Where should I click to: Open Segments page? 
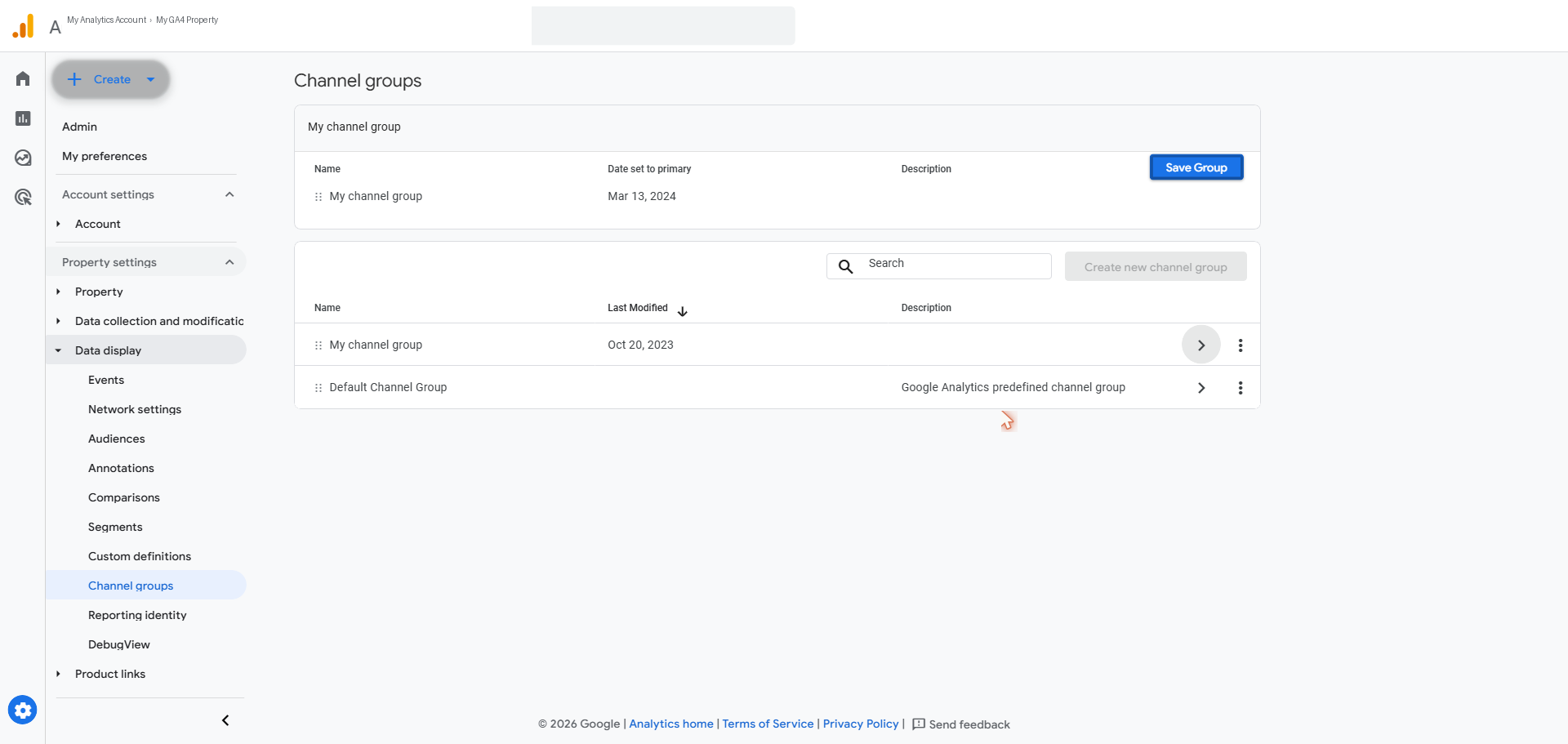[x=115, y=527]
